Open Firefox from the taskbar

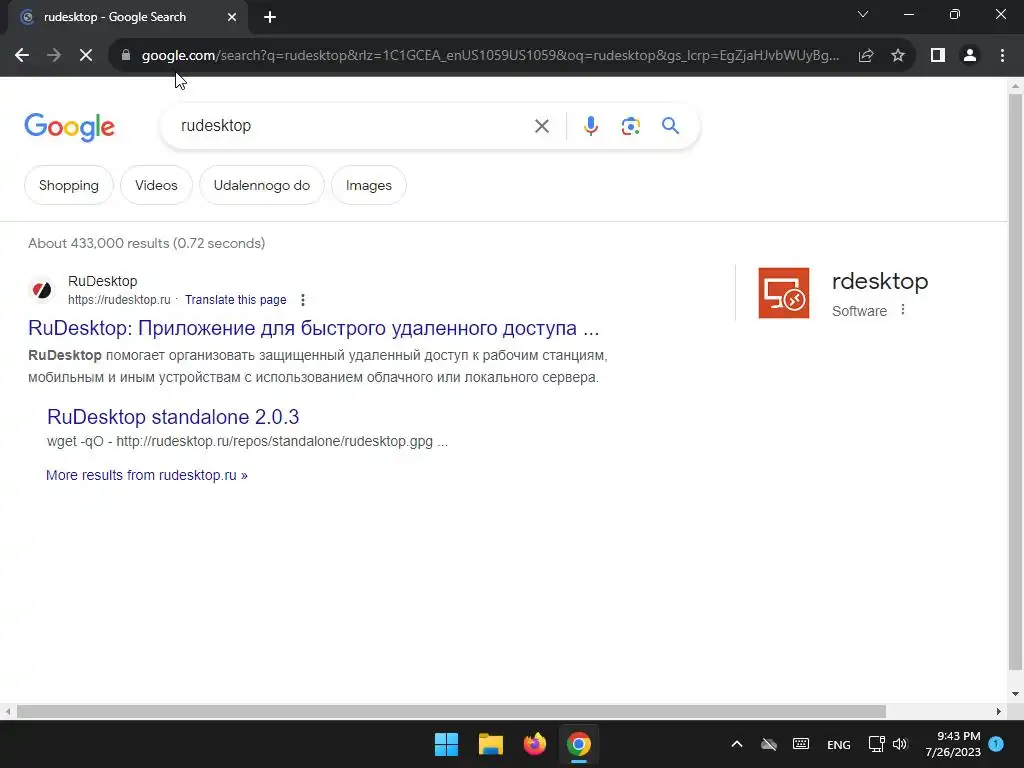click(x=534, y=744)
